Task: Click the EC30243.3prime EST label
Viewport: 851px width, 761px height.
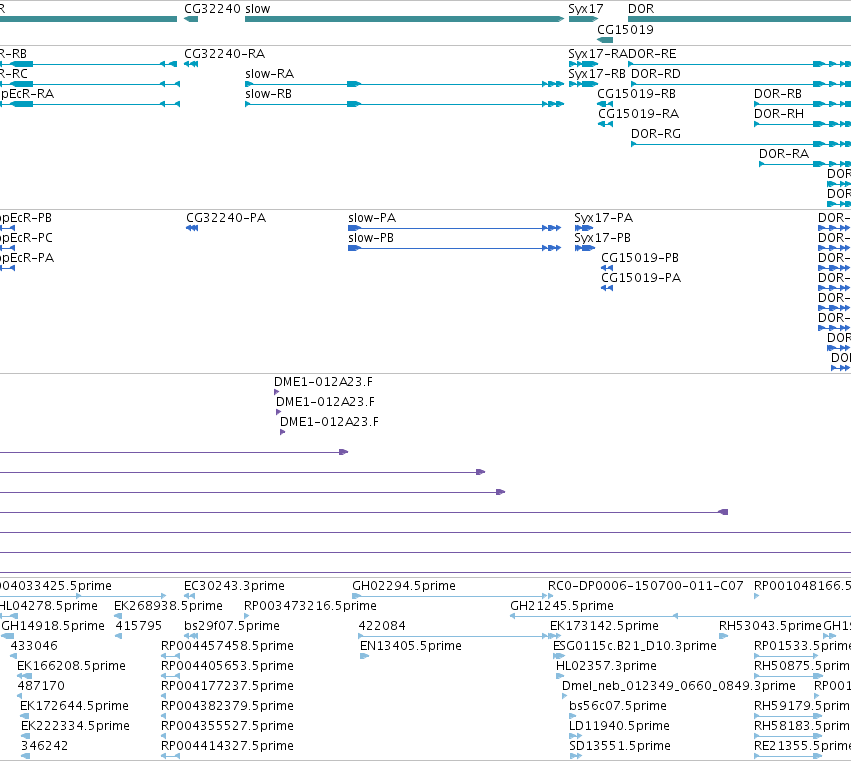Action: 234,586
